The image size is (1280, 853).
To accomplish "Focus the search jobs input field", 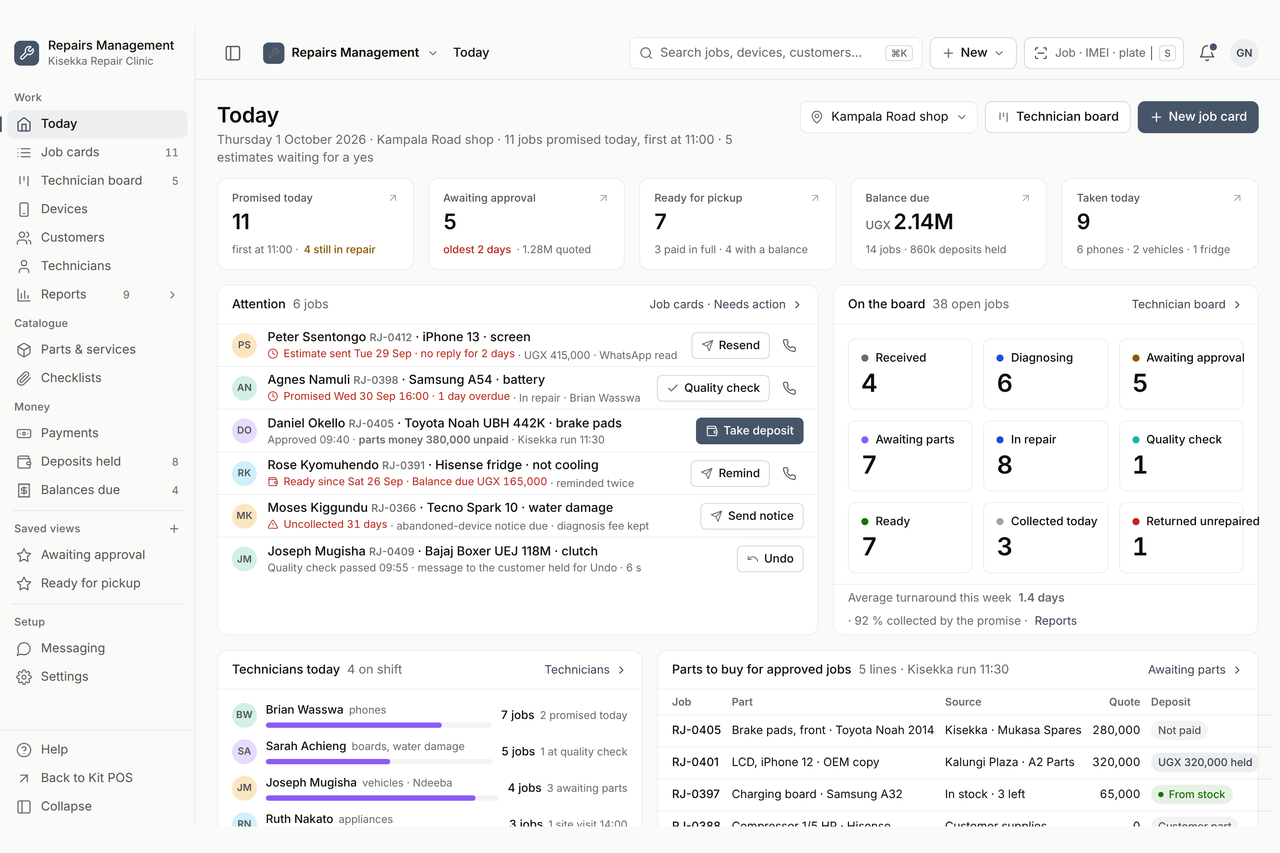I will [x=776, y=53].
